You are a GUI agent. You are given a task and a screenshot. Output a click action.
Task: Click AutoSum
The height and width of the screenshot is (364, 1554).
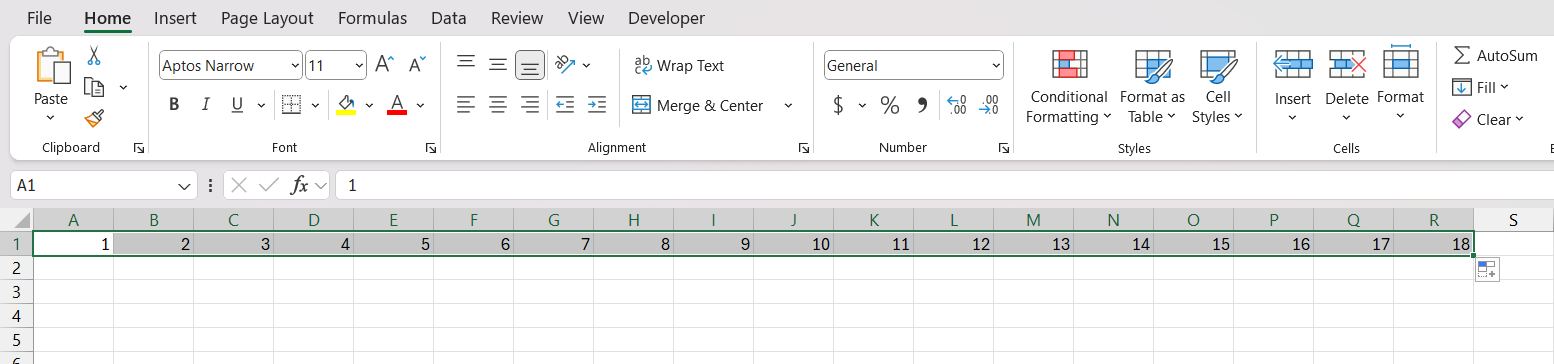tap(1495, 56)
